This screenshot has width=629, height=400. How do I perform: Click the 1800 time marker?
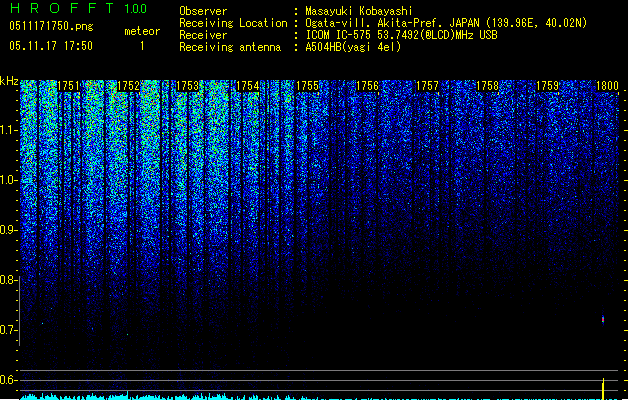[607, 86]
